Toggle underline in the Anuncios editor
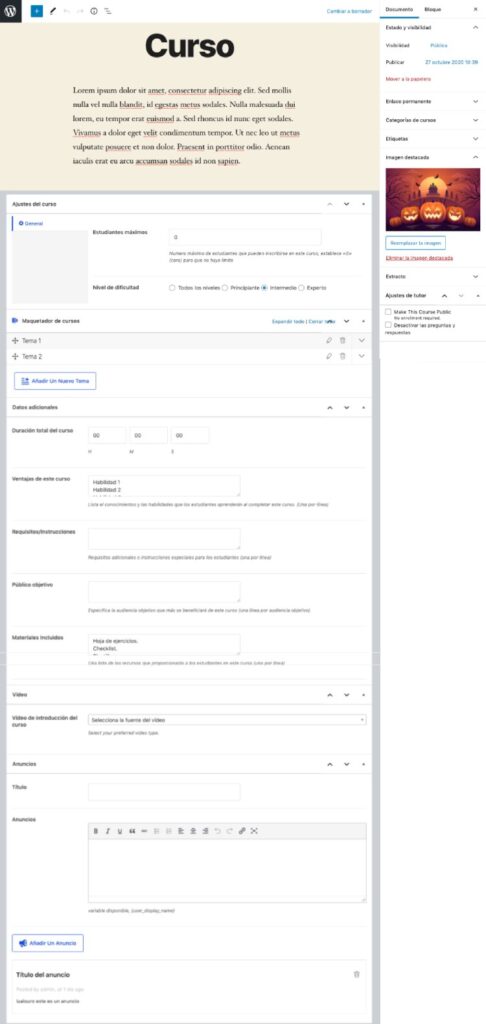486x1024 pixels. [x=120, y=831]
